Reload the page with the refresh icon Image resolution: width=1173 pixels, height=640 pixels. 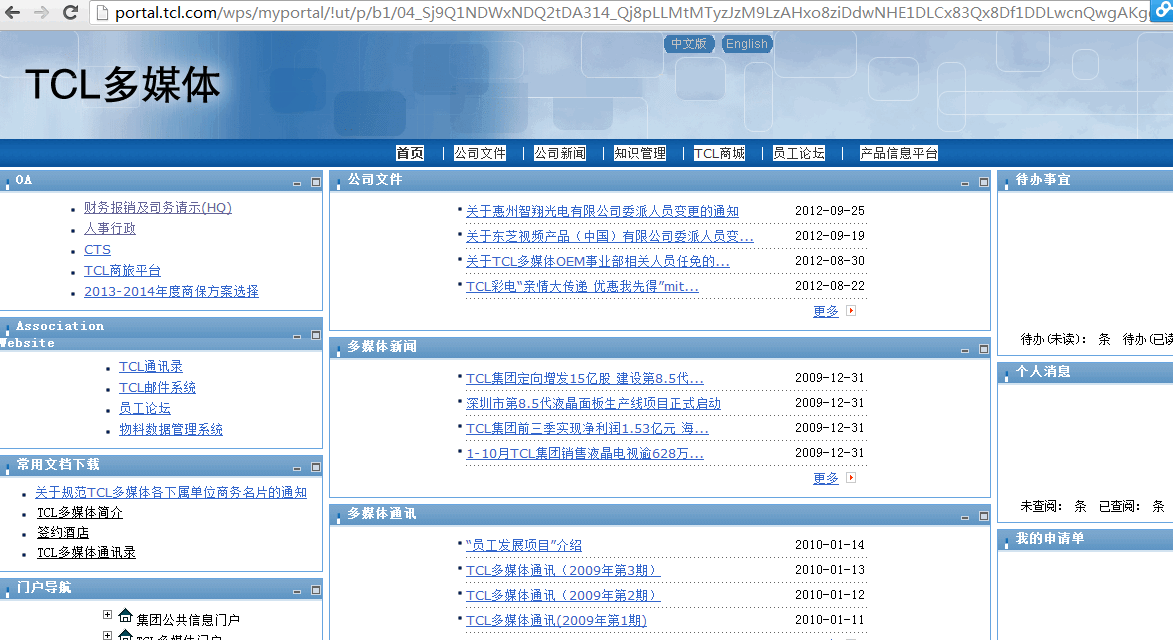click(x=70, y=13)
